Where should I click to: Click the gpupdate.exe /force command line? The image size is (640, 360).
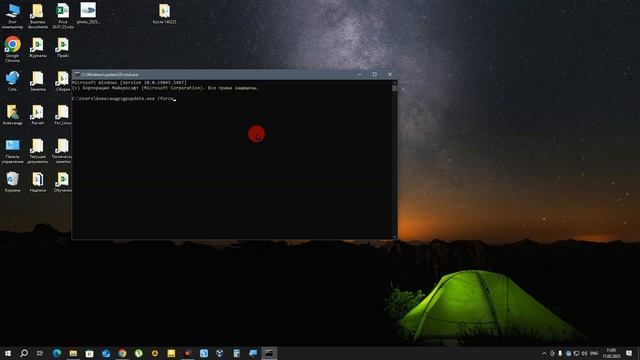pyautogui.click(x=123, y=99)
